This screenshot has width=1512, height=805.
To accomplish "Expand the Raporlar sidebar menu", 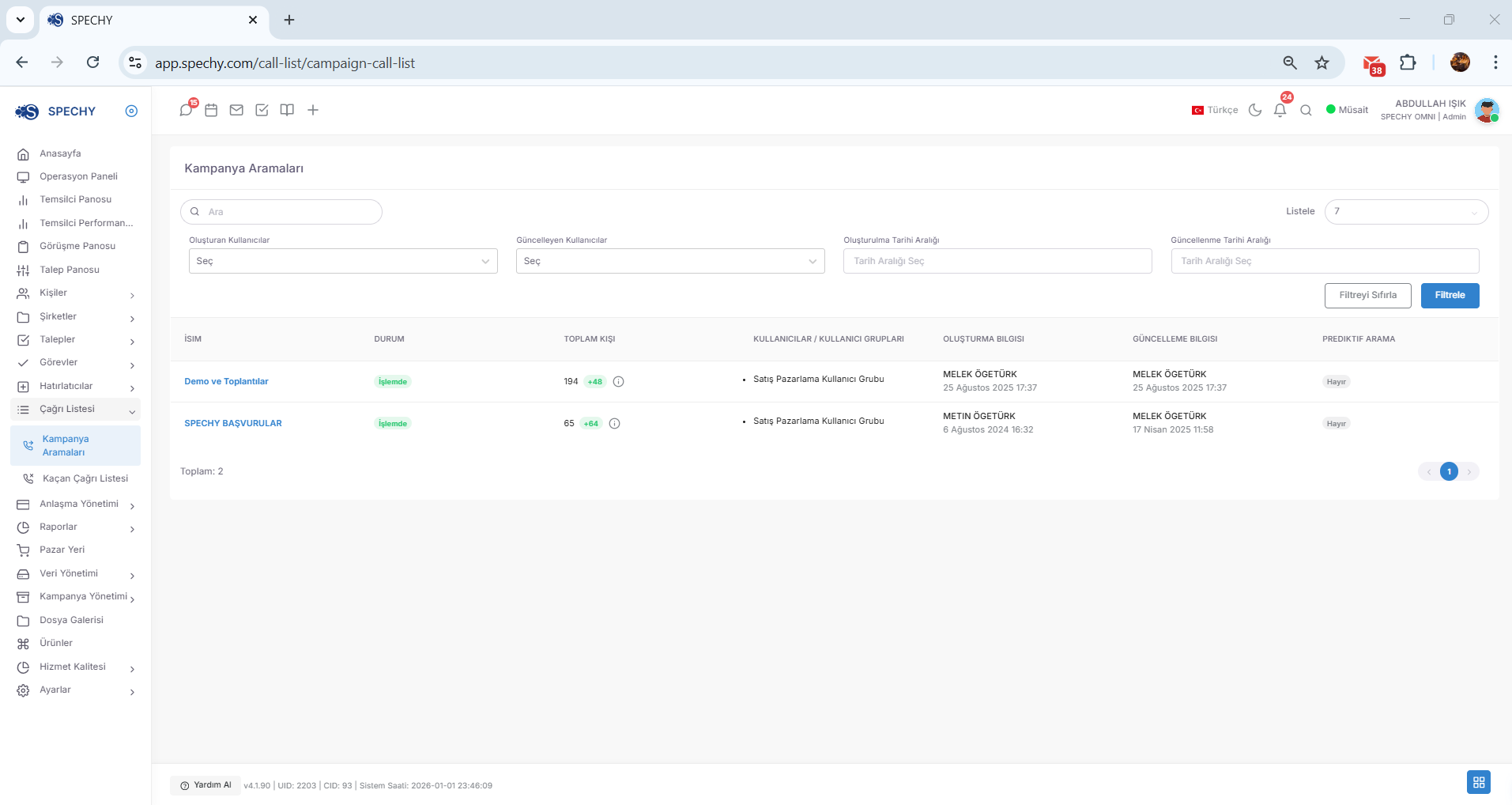I will [x=75, y=527].
